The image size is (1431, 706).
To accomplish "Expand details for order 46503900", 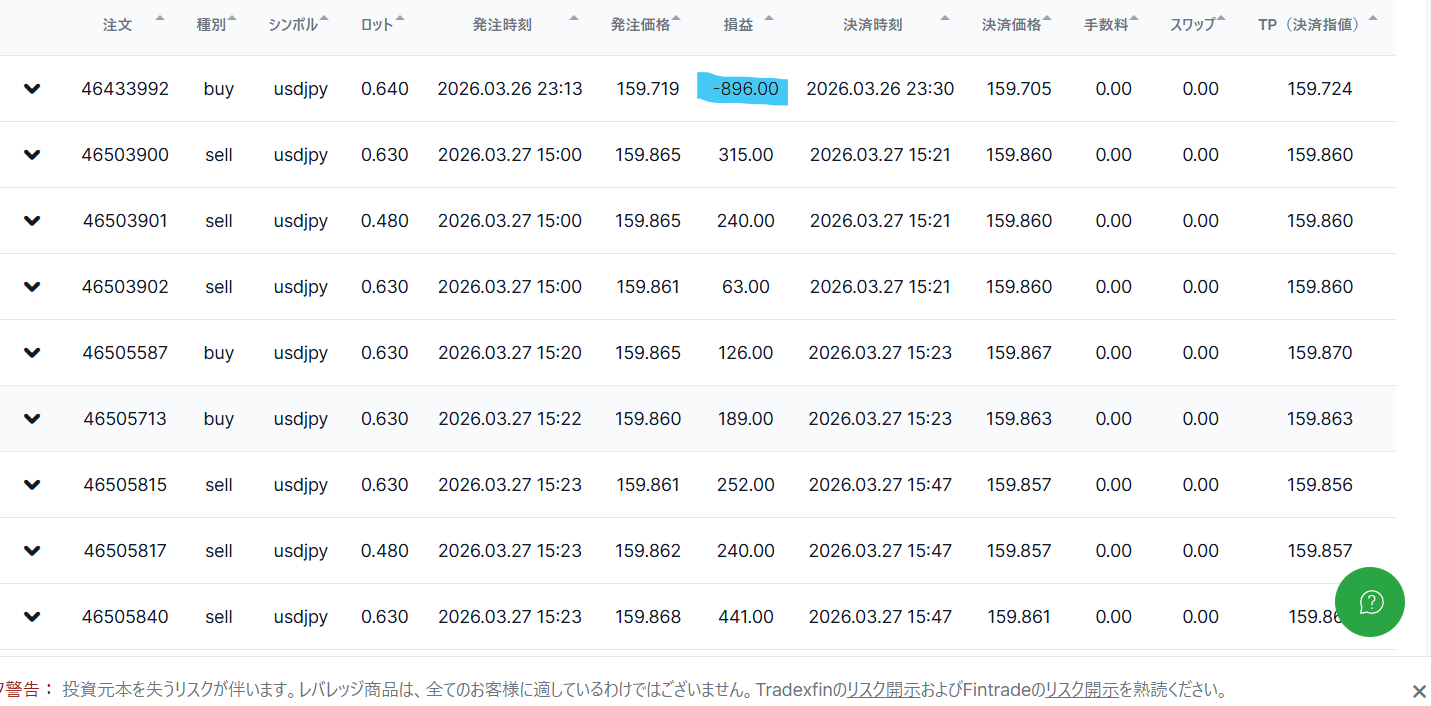I will (x=32, y=155).
